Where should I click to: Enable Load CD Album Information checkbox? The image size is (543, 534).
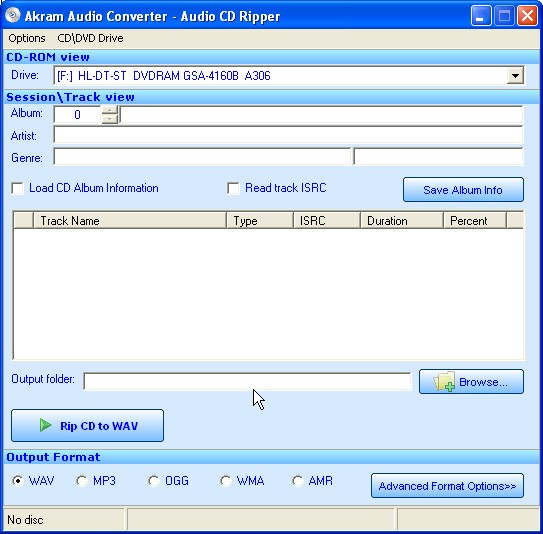pos(17,188)
